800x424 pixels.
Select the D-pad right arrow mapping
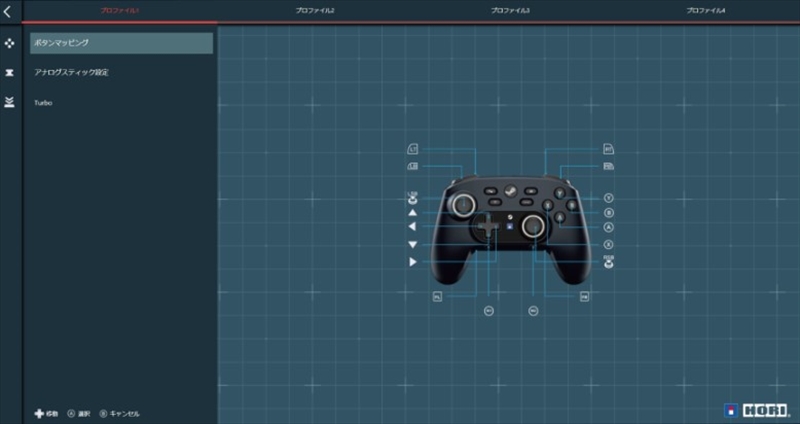(x=413, y=262)
